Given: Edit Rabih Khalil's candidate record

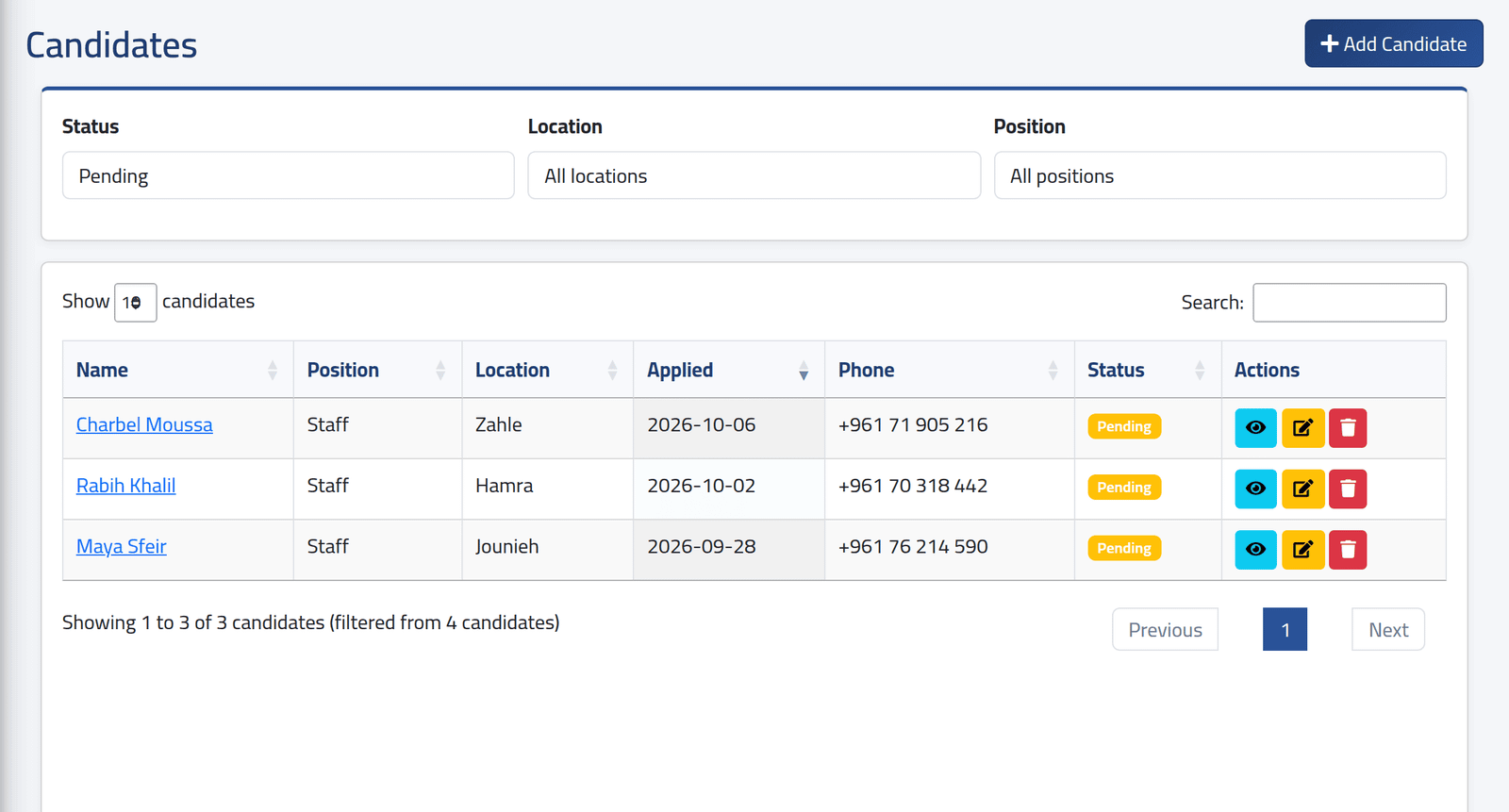Looking at the screenshot, I should pos(1302,489).
